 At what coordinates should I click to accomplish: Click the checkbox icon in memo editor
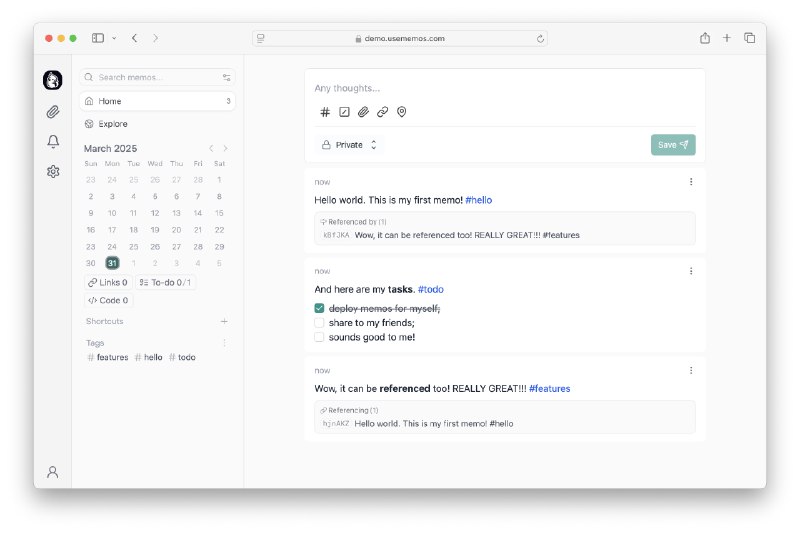click(344, 112)
